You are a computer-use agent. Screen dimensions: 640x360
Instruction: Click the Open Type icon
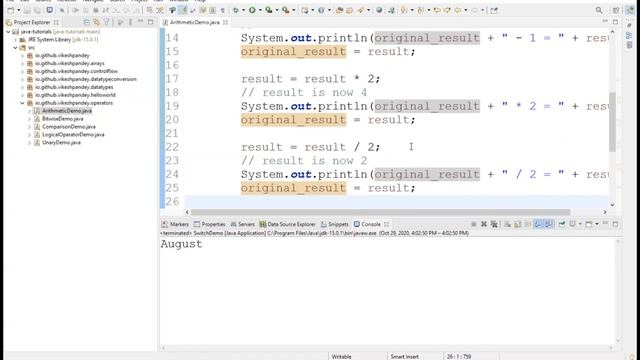pyautogui.click(x=340, y=10)
